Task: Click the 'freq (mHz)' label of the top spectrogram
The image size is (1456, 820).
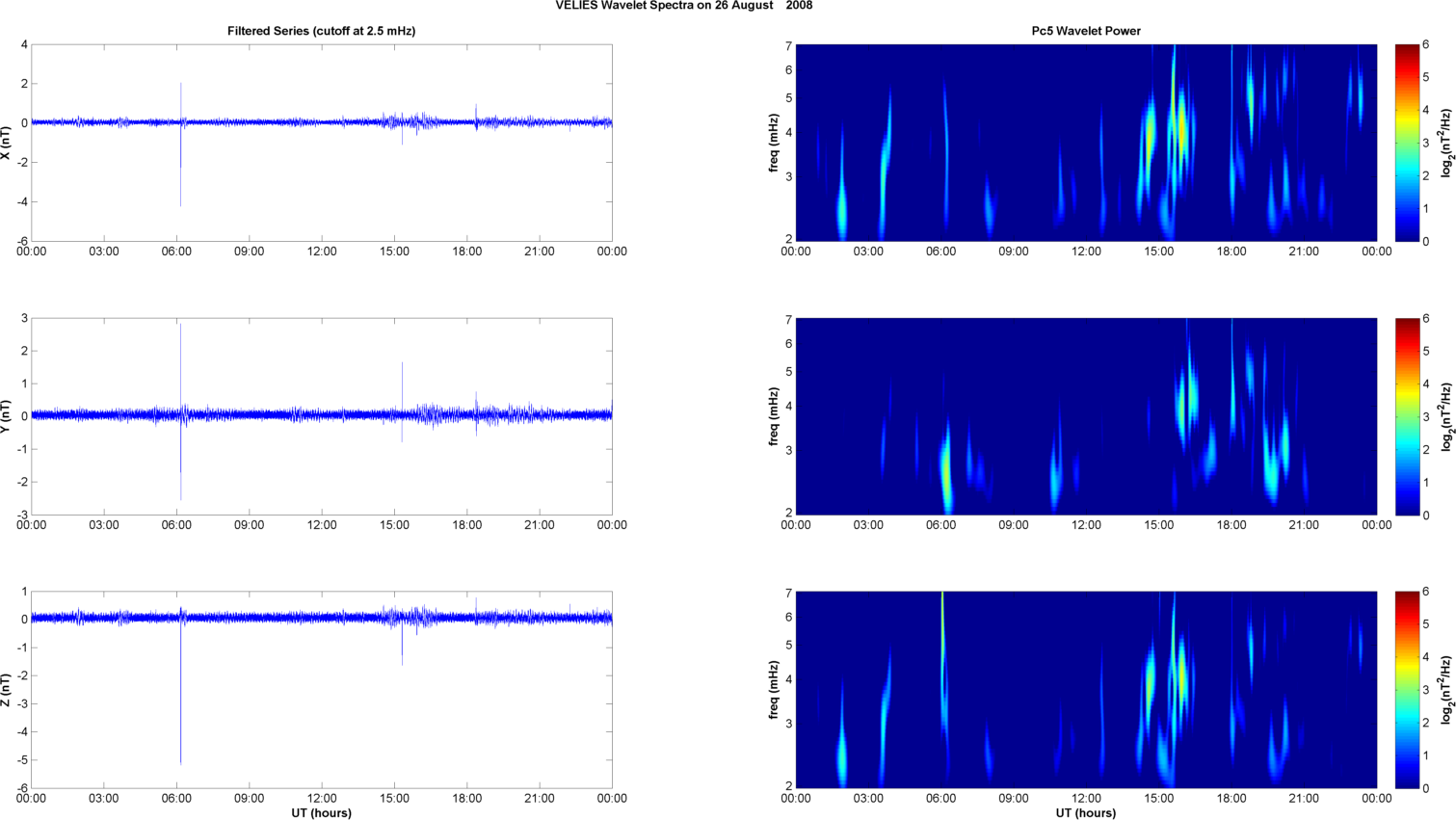Action: (774, 143)
